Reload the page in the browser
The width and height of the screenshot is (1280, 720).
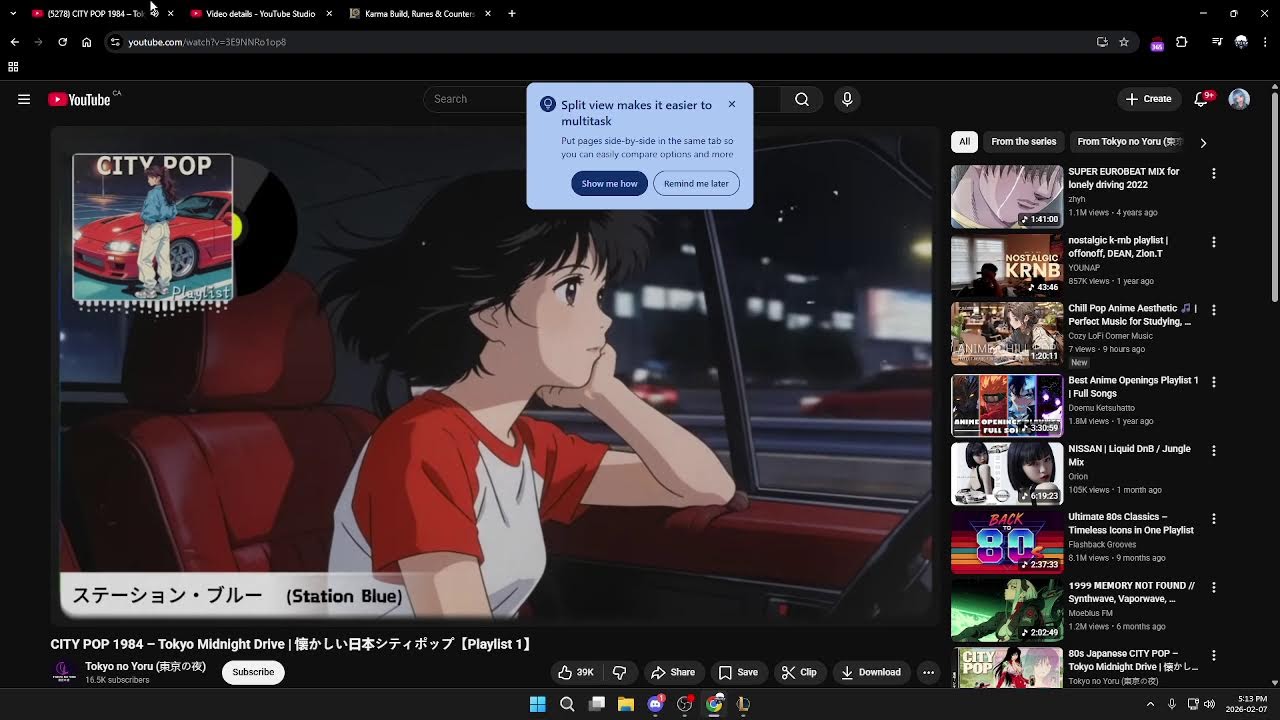(x=62, y=42)
